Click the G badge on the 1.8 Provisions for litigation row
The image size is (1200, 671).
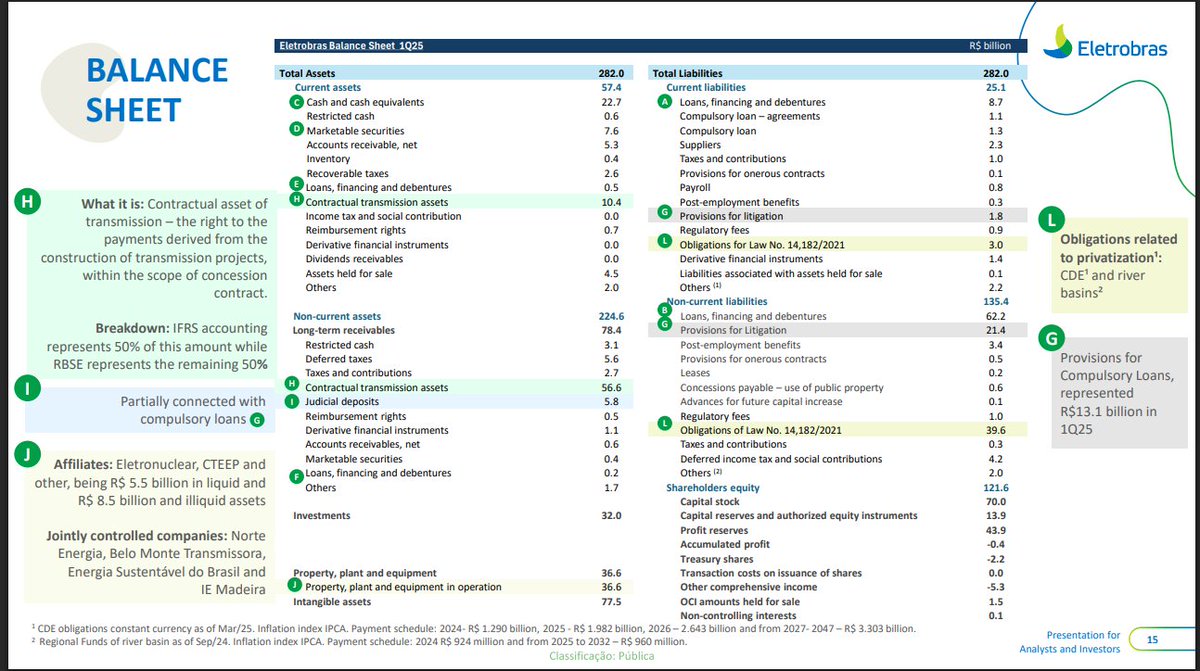[x=667, y=212]
